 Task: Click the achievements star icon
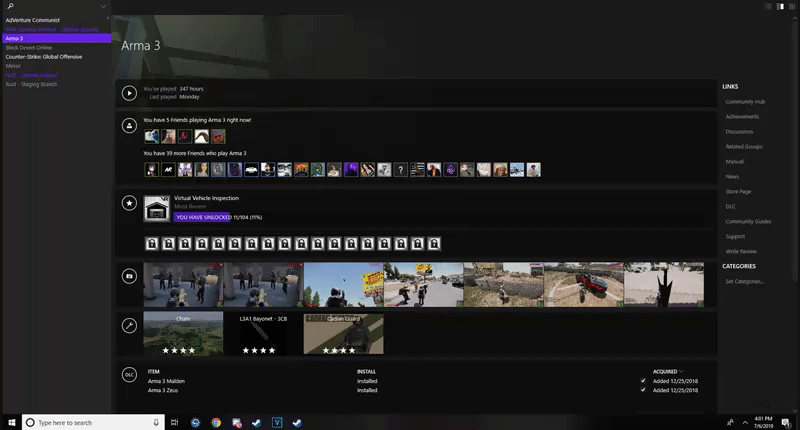point(129,203)
